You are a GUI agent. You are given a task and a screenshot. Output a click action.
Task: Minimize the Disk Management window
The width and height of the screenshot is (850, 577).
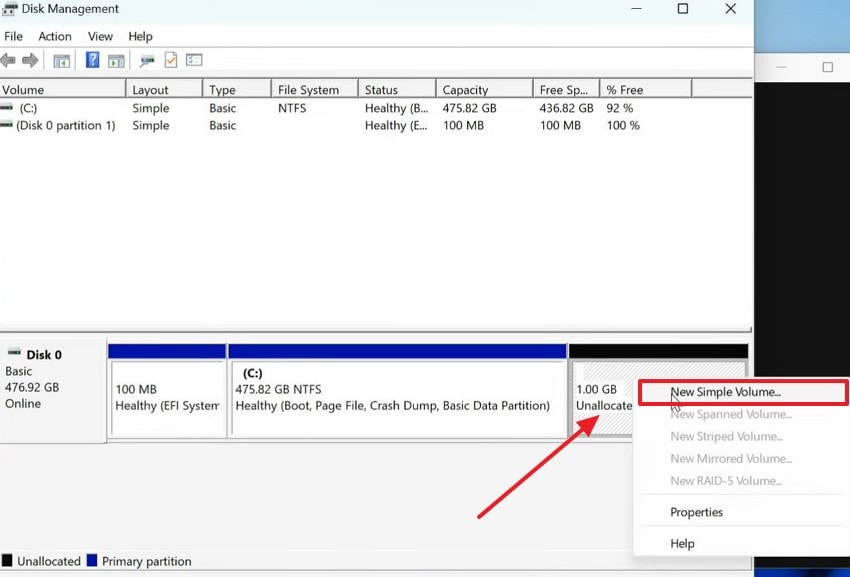pyautogui.click(x=636, y=9)
